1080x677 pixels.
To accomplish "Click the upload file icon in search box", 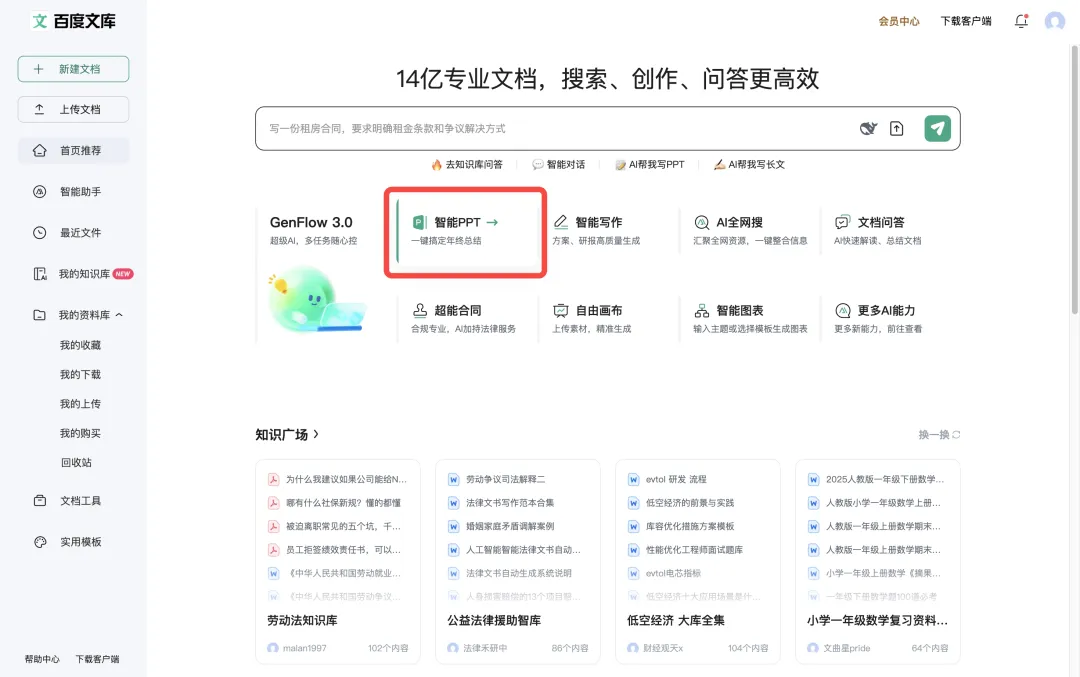I will click(896, 128).
